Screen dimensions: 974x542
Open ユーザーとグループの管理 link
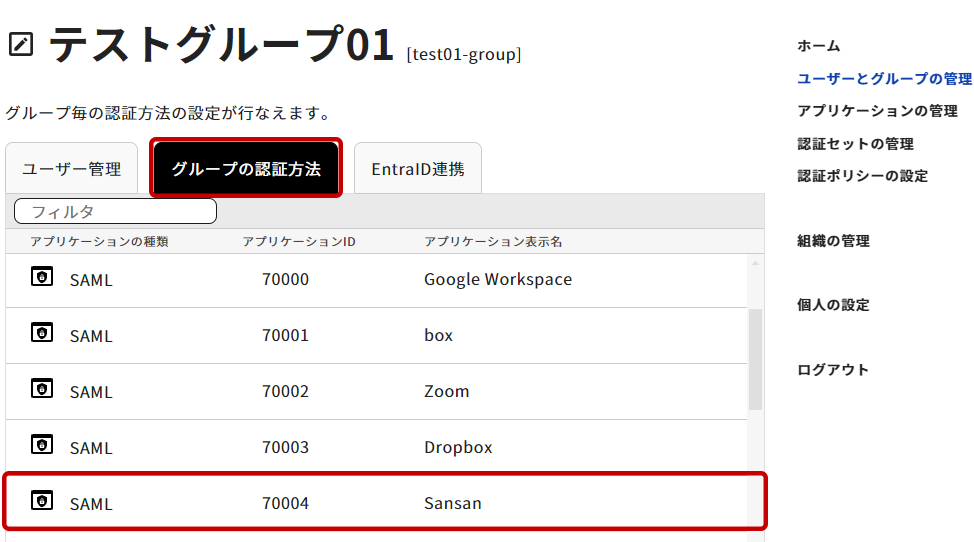pyautogui.click(x=884, y=78)
